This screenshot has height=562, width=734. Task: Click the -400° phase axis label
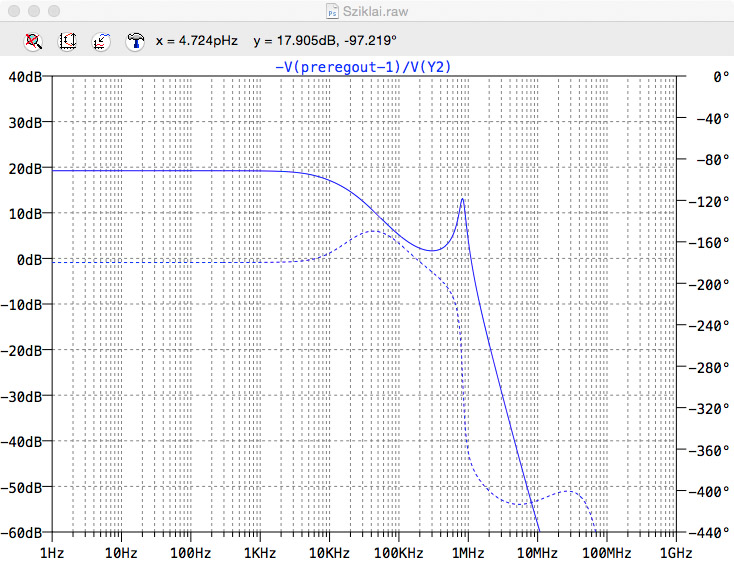point(710,492)
